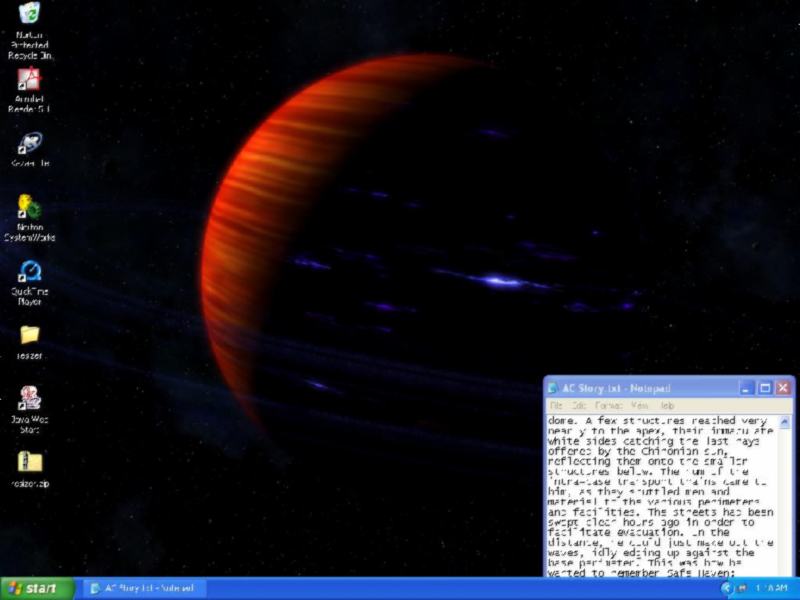Open the File menu in Notepad
Screen dimensions: 800x600
pos(554,406)
